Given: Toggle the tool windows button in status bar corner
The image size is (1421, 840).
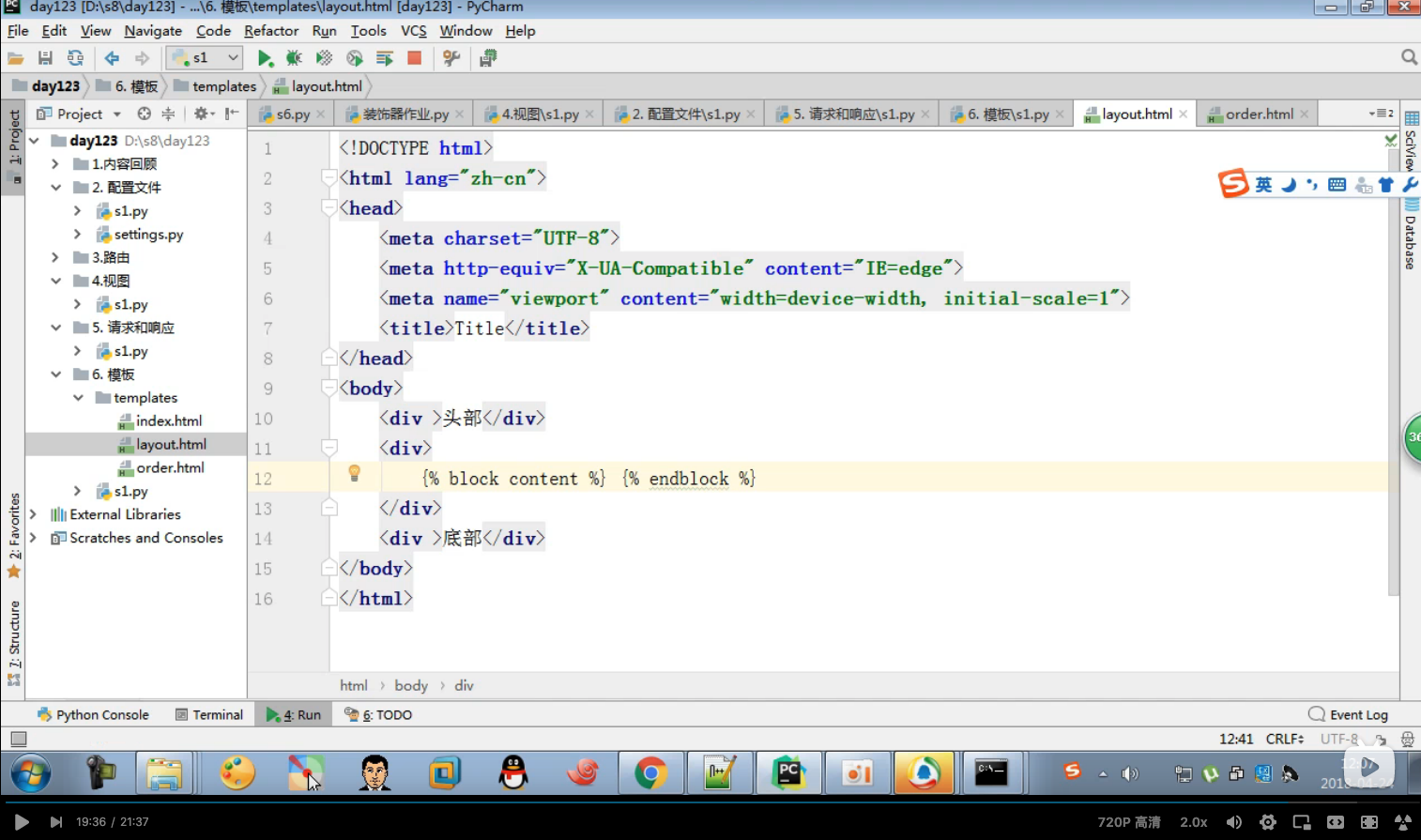Looking at the screenshot, I should coord(18,739).
